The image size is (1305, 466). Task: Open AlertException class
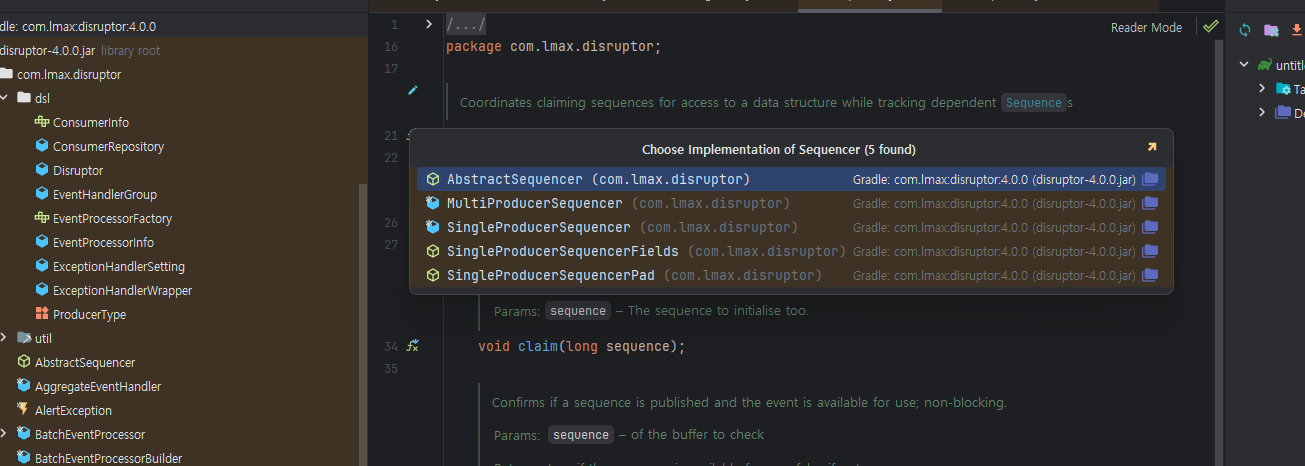(x=73, y=410)
